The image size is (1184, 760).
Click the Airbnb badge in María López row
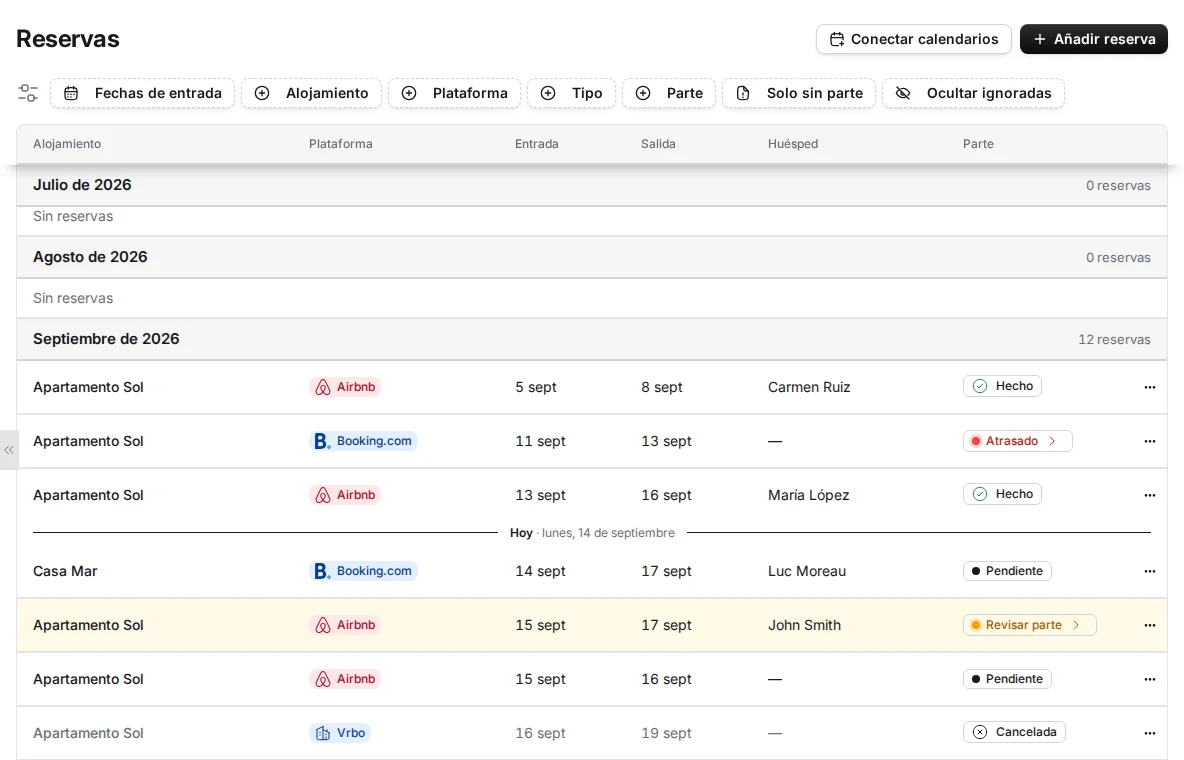[345, 495]
